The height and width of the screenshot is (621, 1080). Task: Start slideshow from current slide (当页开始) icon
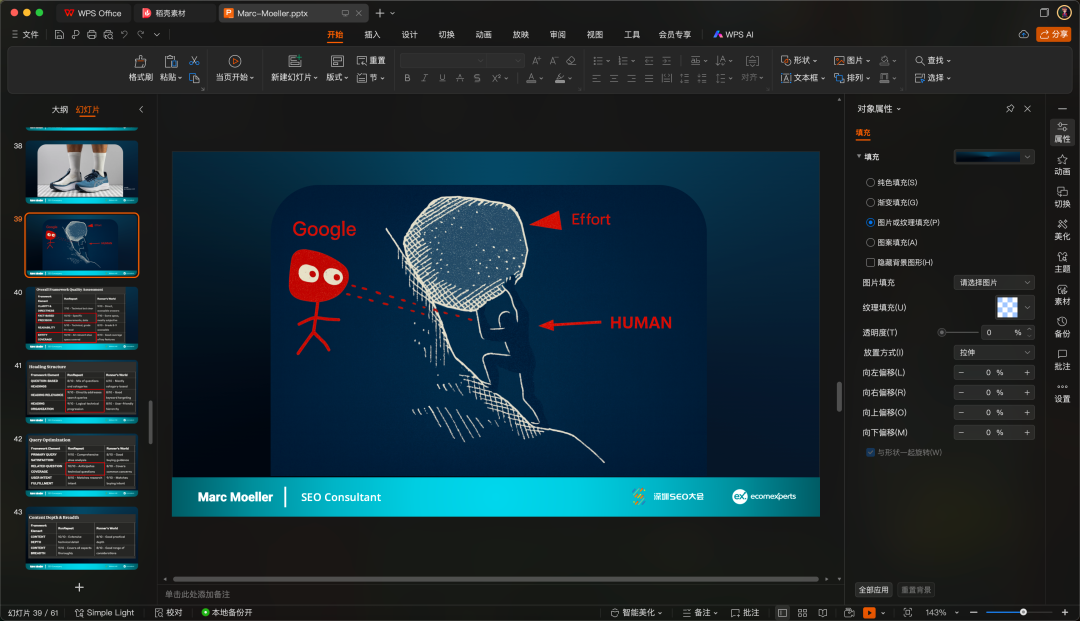(235, 61)
